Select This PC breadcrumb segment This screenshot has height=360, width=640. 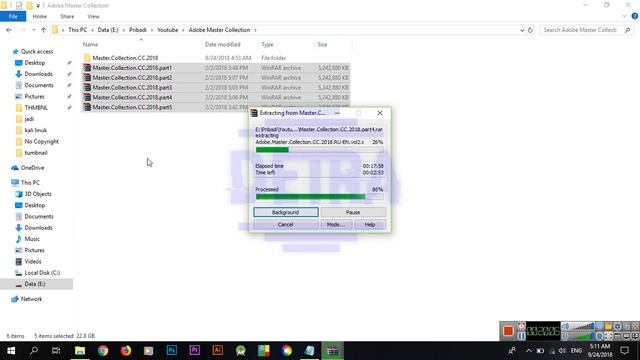click(78, 30)
